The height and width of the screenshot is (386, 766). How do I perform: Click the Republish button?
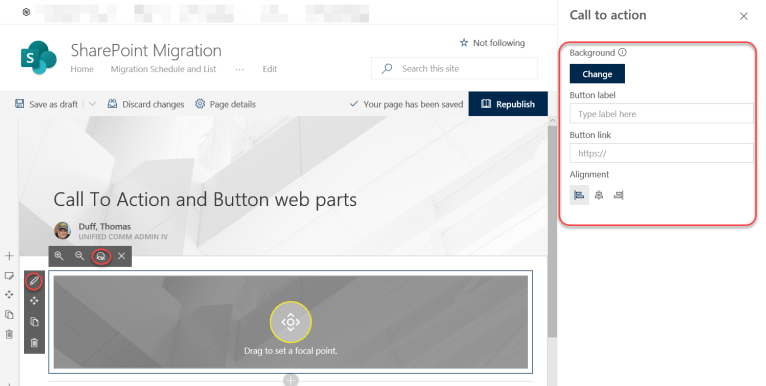(x=508, y=104)
